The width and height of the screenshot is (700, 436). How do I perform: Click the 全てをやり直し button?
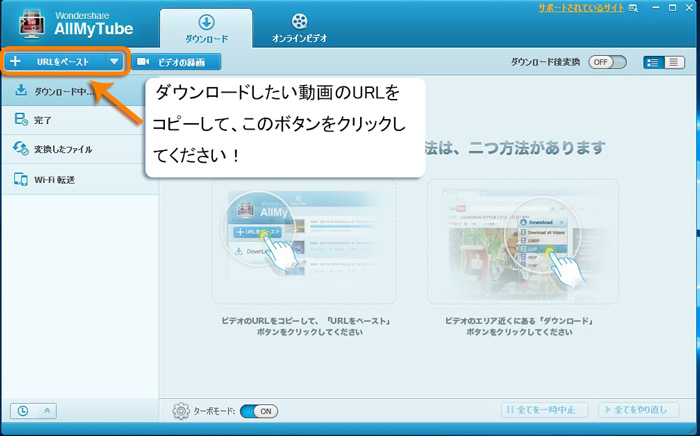[639, 410]
